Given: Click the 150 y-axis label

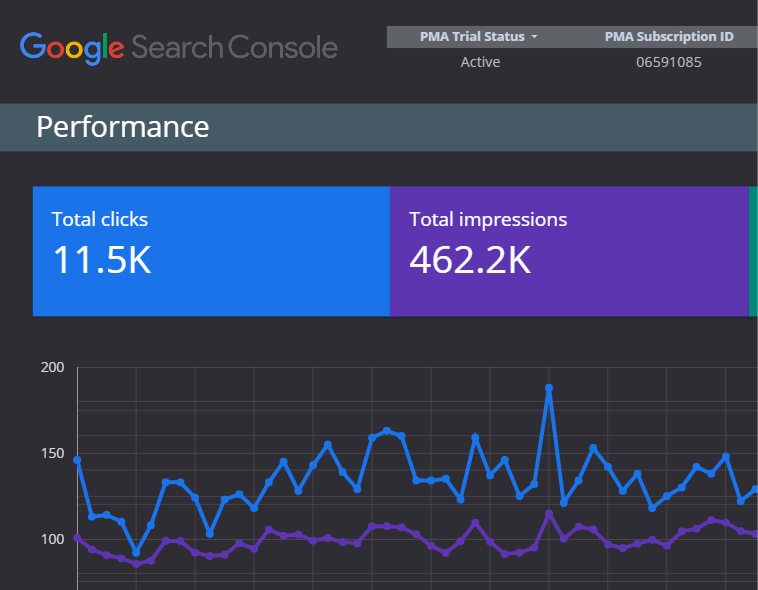Looking at the screenshot, I should click(52, 454).
